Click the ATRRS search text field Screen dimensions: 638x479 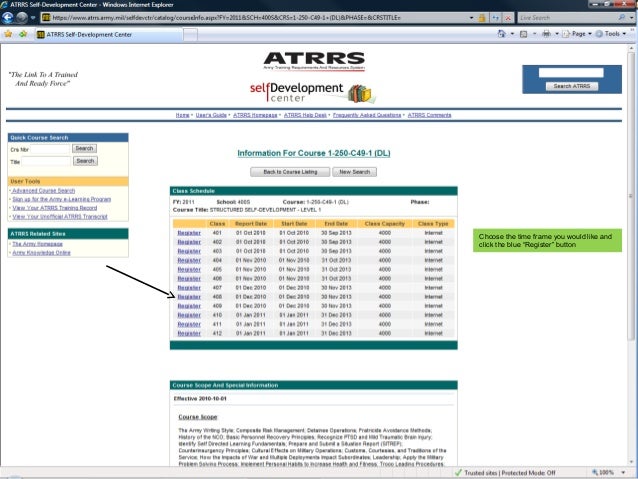click(571, 72)
